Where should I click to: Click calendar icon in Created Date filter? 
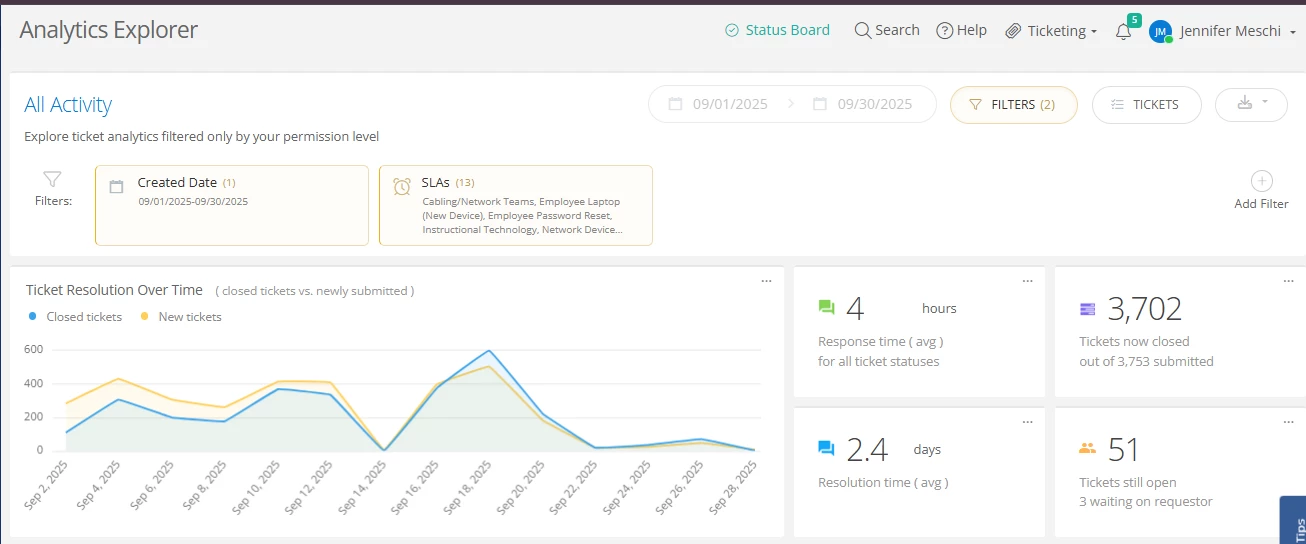pyautogui.click(x=117, y=186)
